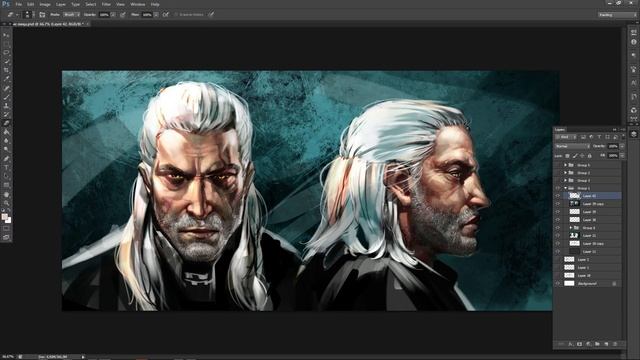Expand Group 5 in Layers panel

[565, 165]
